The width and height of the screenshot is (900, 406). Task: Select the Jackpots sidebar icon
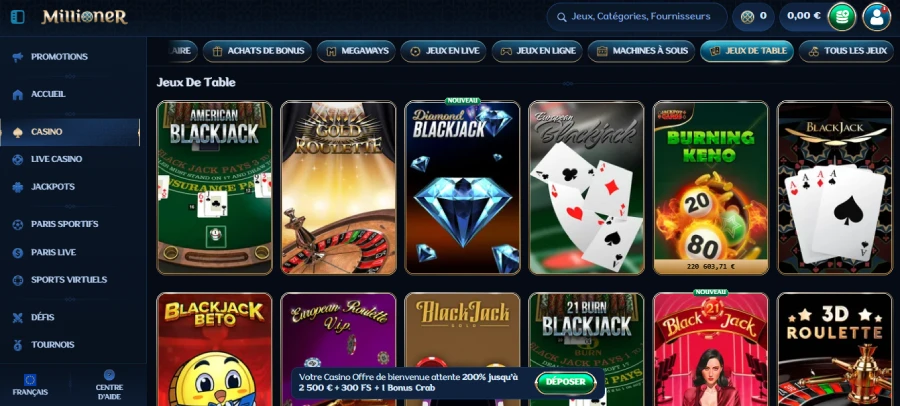18,187
